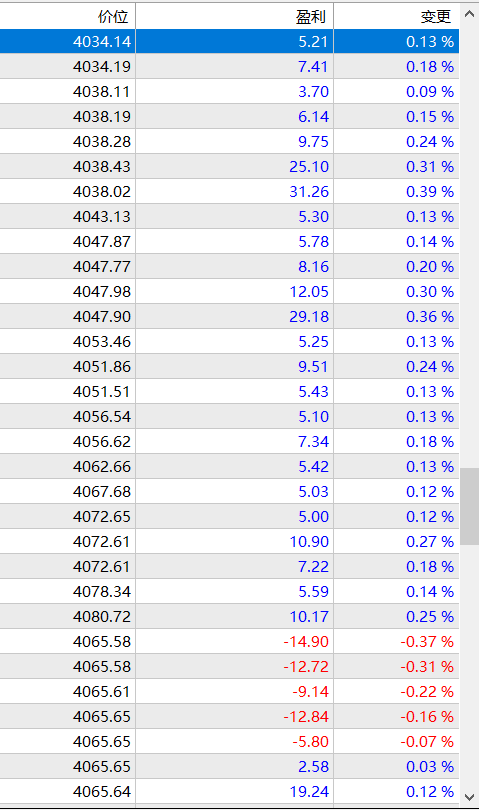Click the scrollbar up arrow
The image size is (479, 810).
click(x=469, y=14)
